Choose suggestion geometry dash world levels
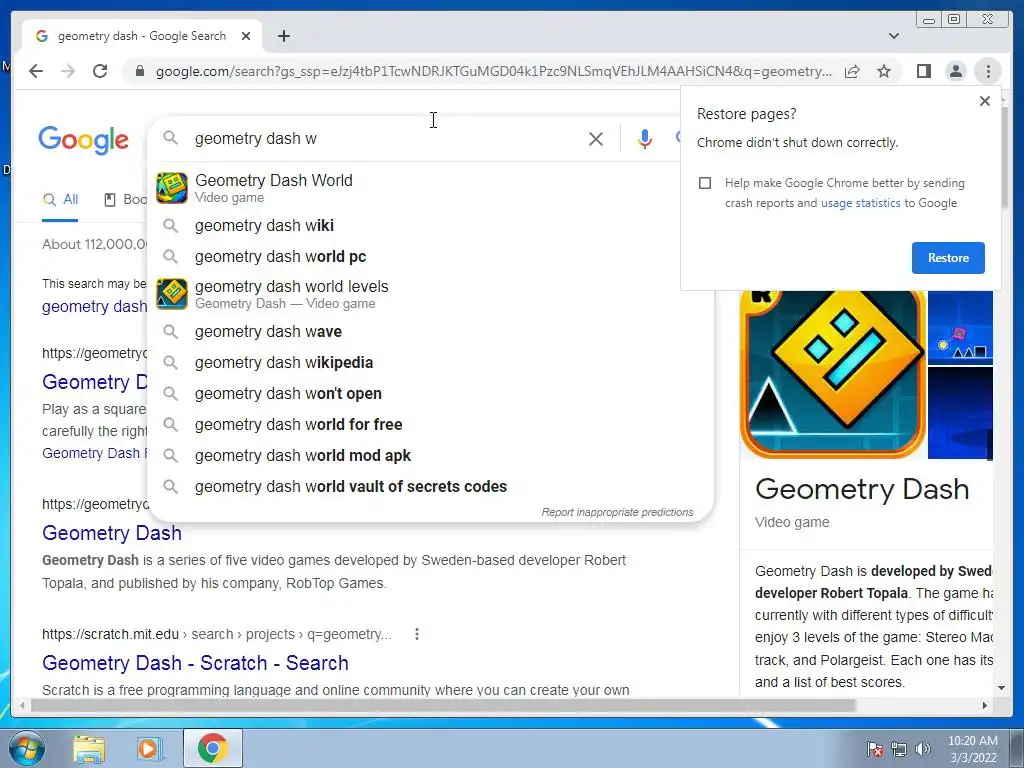 [431, 294]
